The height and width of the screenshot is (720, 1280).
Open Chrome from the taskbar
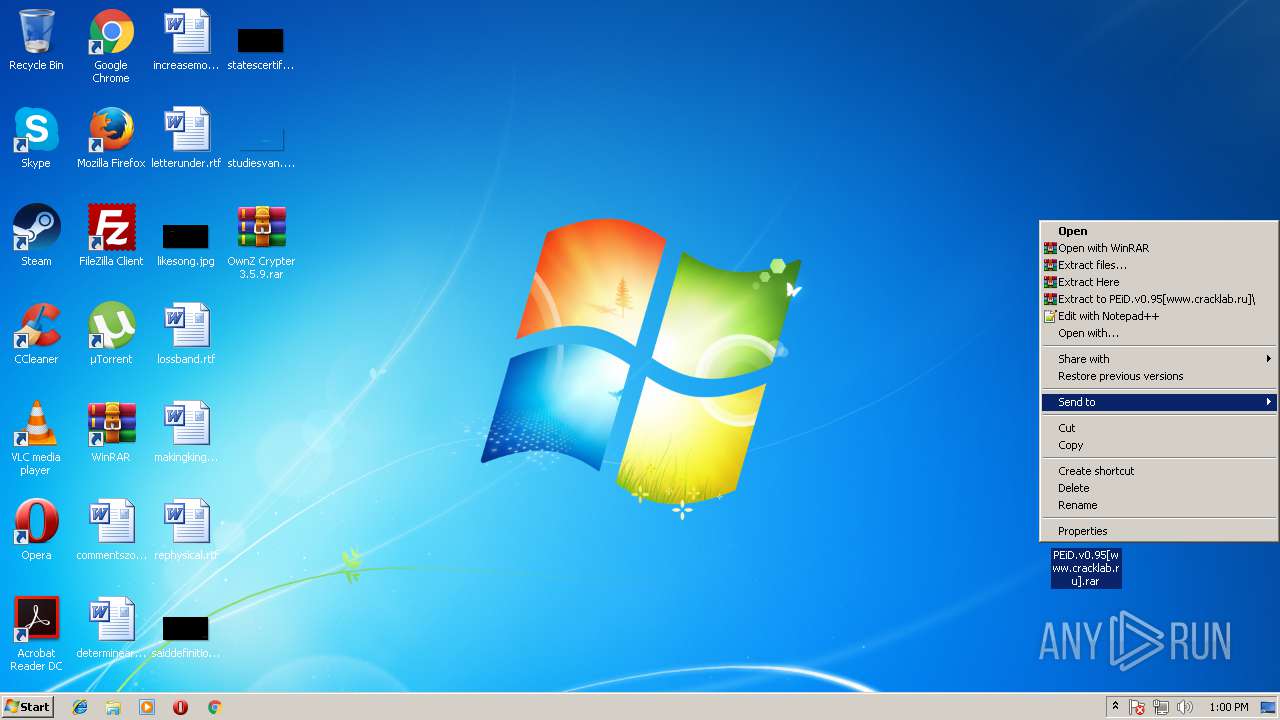click(214, 707)
